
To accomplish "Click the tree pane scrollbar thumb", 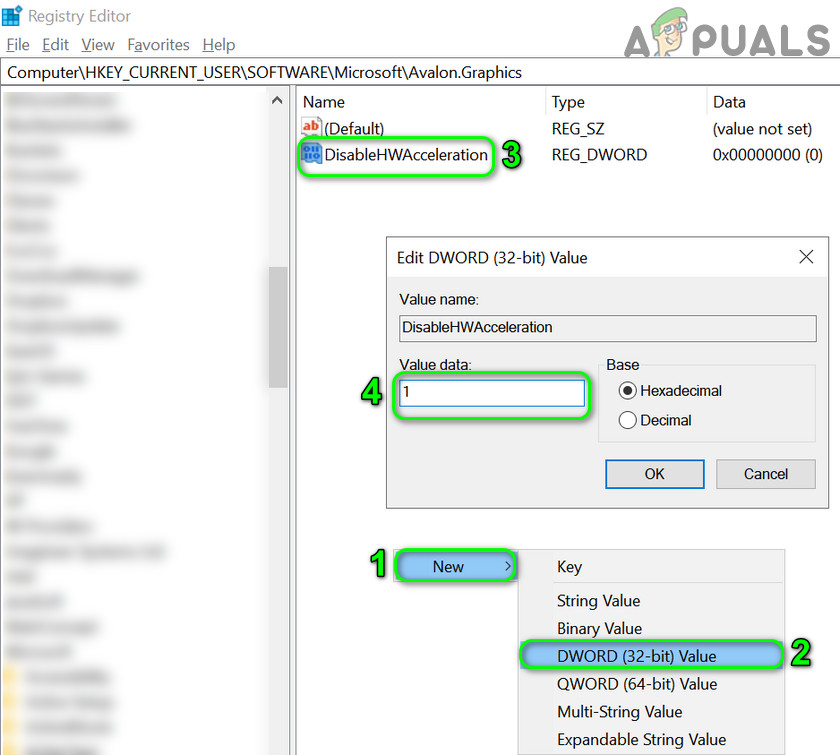I will click(278, 327).
